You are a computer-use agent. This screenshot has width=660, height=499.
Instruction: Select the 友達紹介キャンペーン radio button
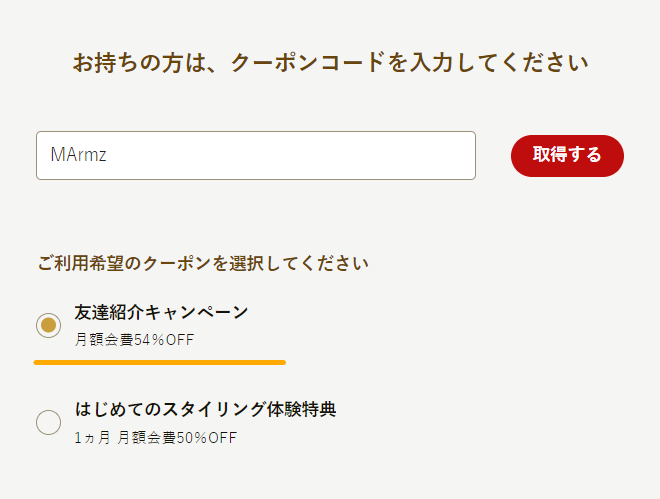[x=48, y=325]
